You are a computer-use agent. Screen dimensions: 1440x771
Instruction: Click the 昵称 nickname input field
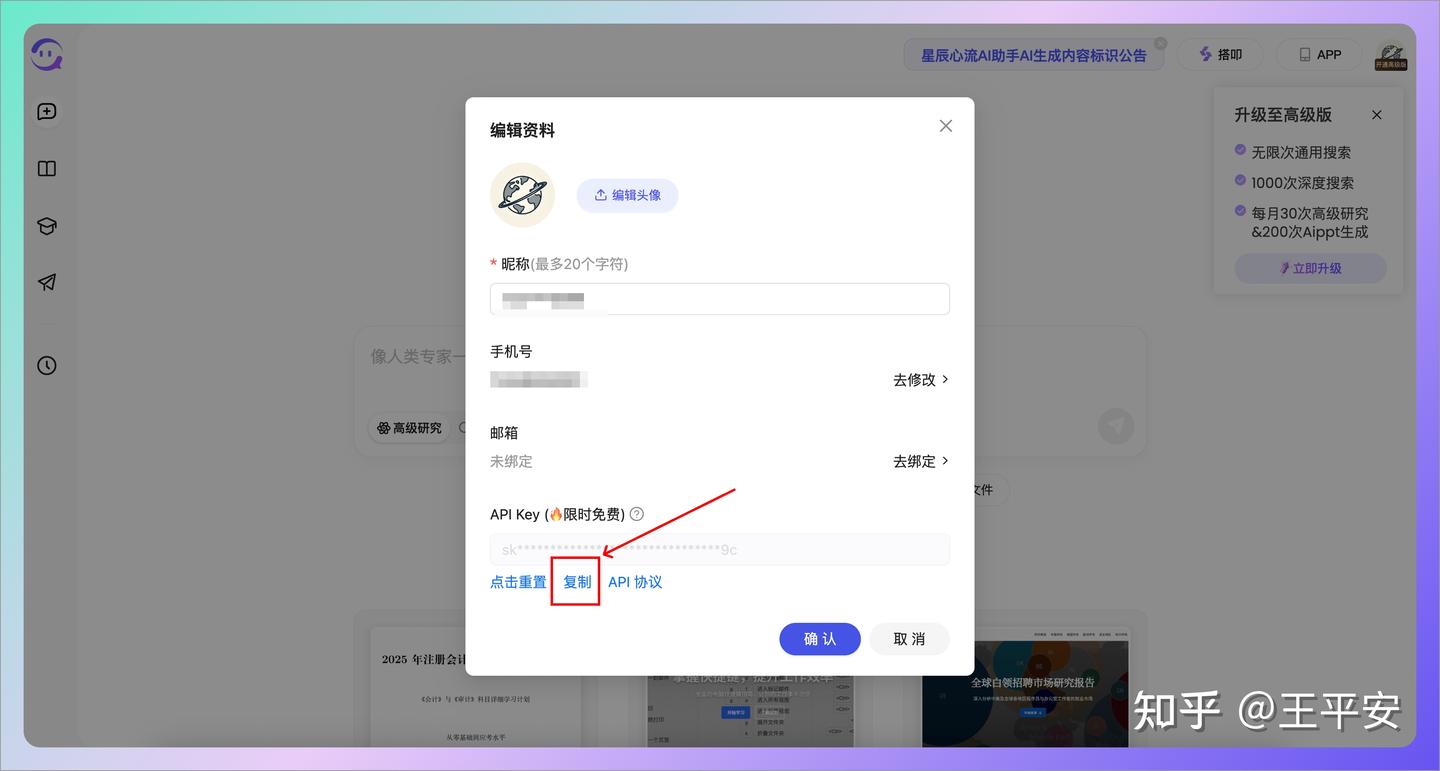(x=719, y=298)
